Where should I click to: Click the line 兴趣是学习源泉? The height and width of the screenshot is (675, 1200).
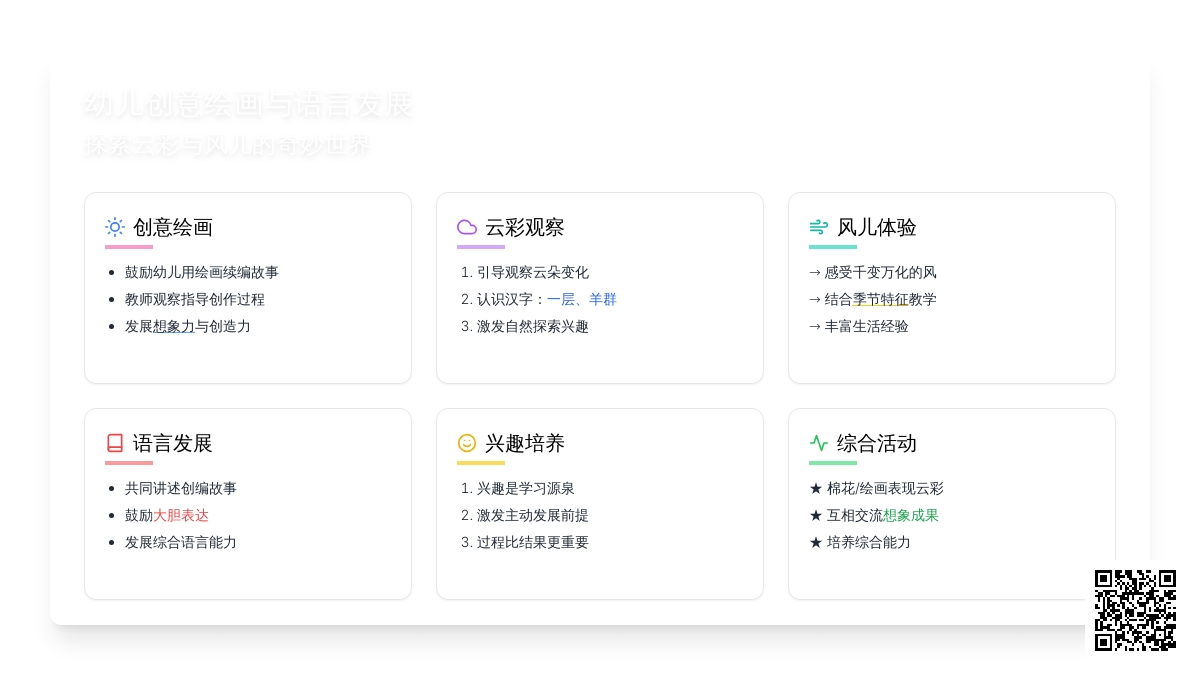[x=526, y=488]
